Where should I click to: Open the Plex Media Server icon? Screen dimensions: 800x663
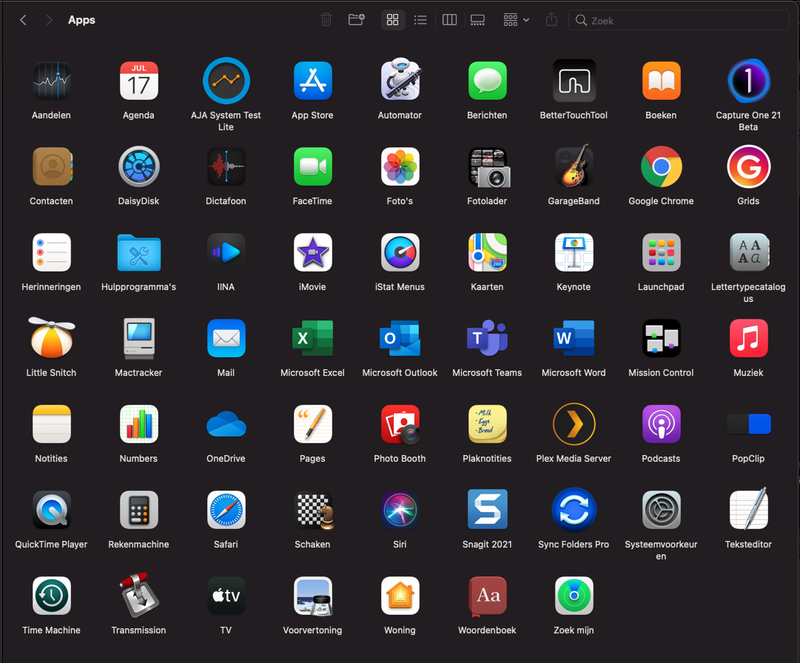pyautogui.click(x=574, y=424)
